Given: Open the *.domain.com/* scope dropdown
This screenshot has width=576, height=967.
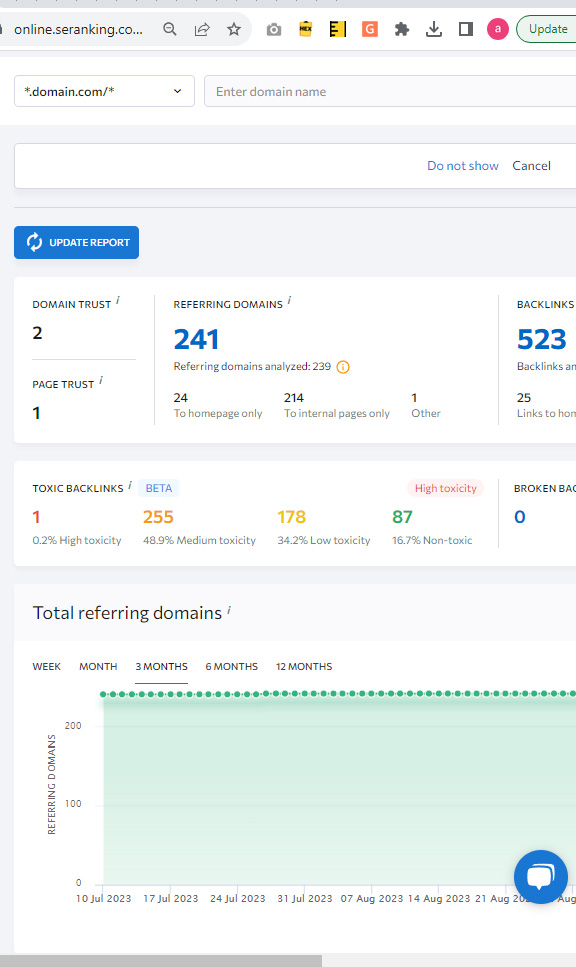Looking at the screenshot, I should (104, 91).
